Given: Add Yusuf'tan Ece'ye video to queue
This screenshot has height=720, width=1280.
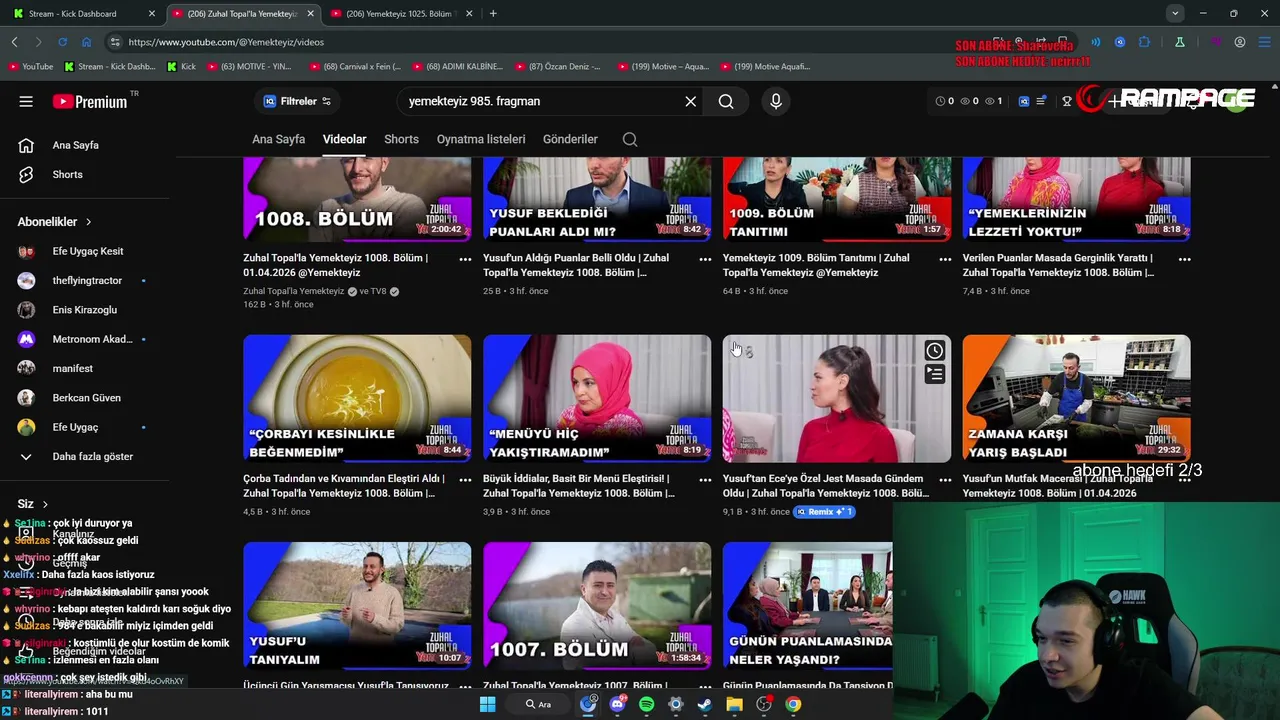Looking at the screenshot, I should pyautogui.click(x=934, y=374).
